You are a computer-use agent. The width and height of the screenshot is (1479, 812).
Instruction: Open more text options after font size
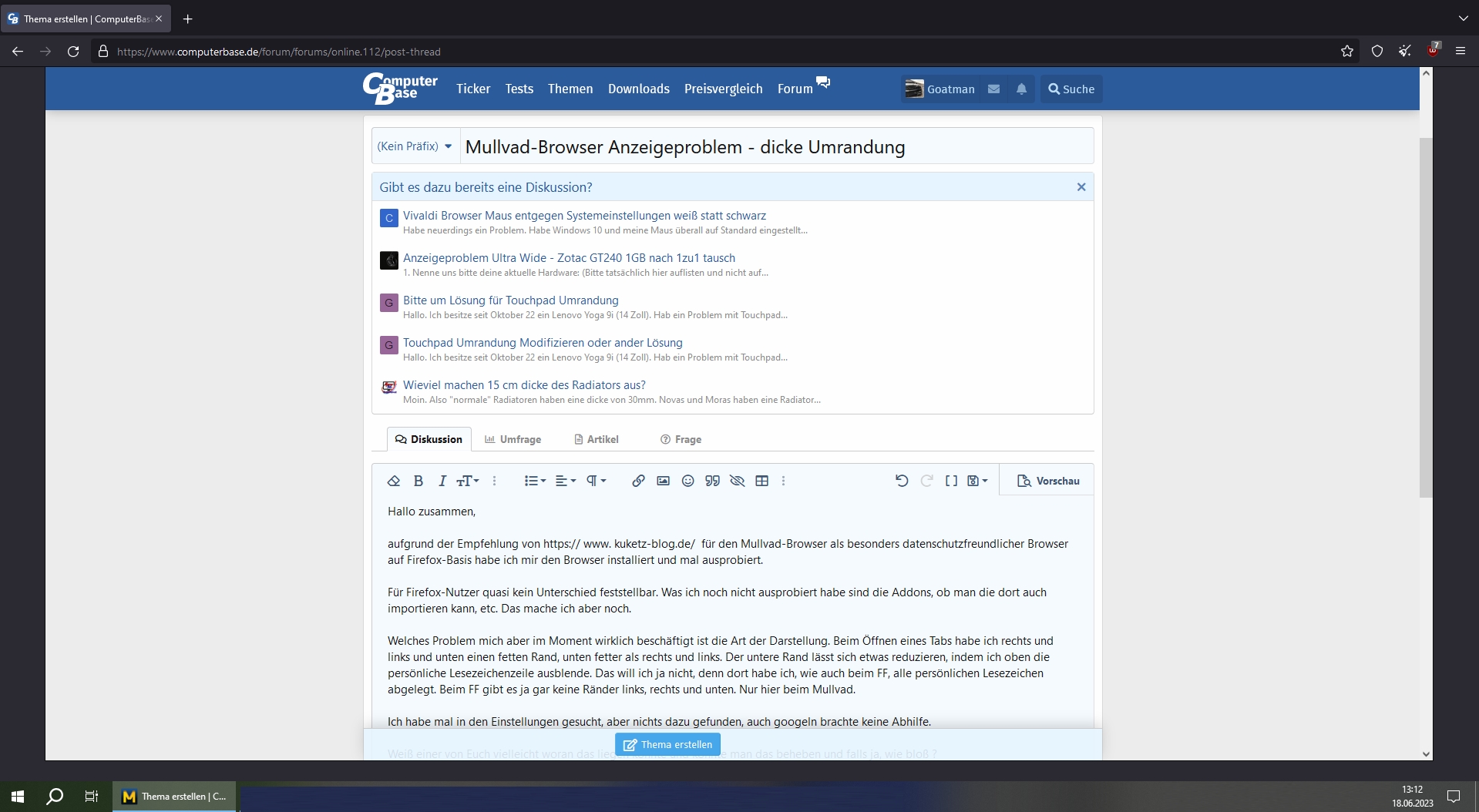[494, 481]
